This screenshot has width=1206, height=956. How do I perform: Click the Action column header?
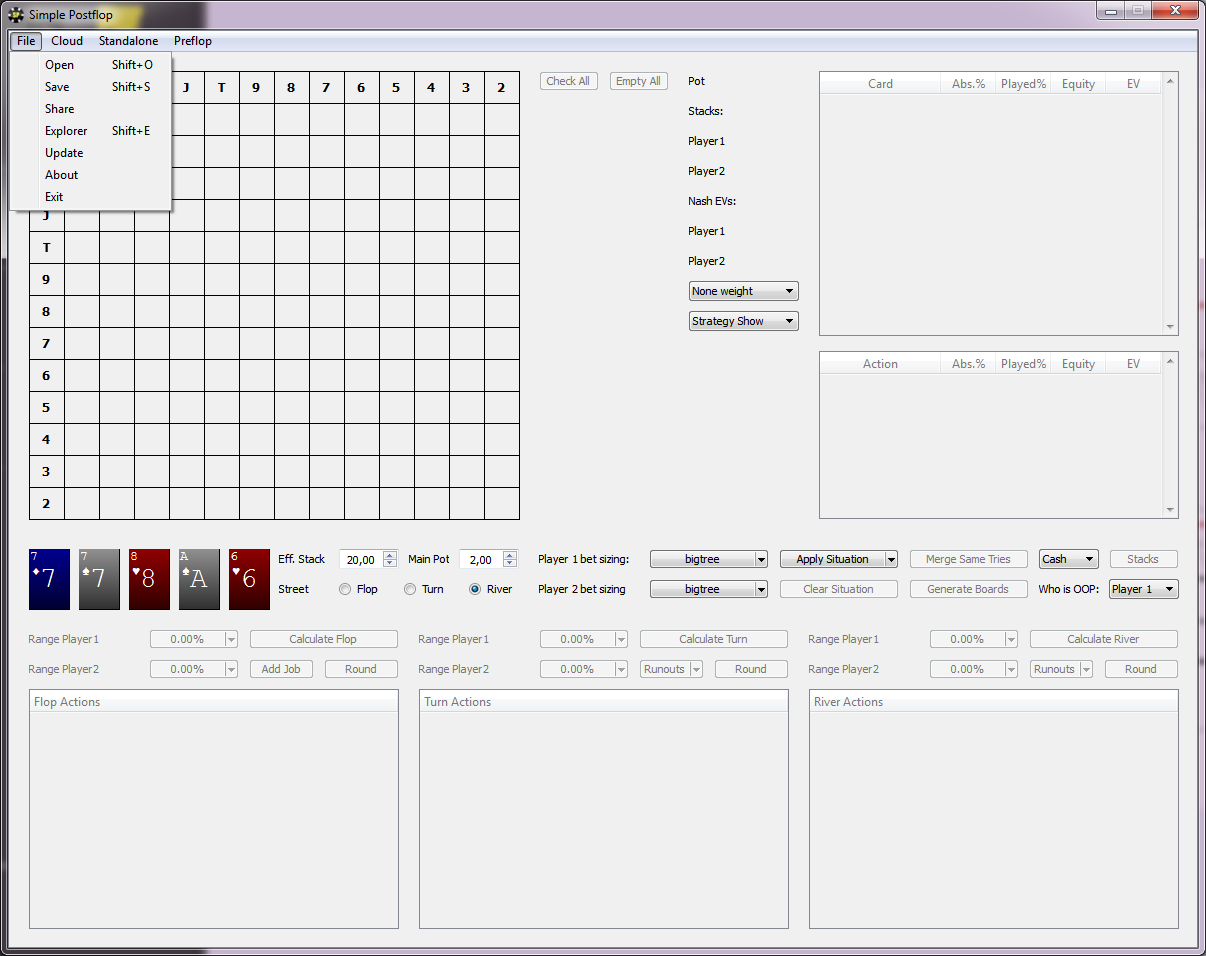point(881,364)
